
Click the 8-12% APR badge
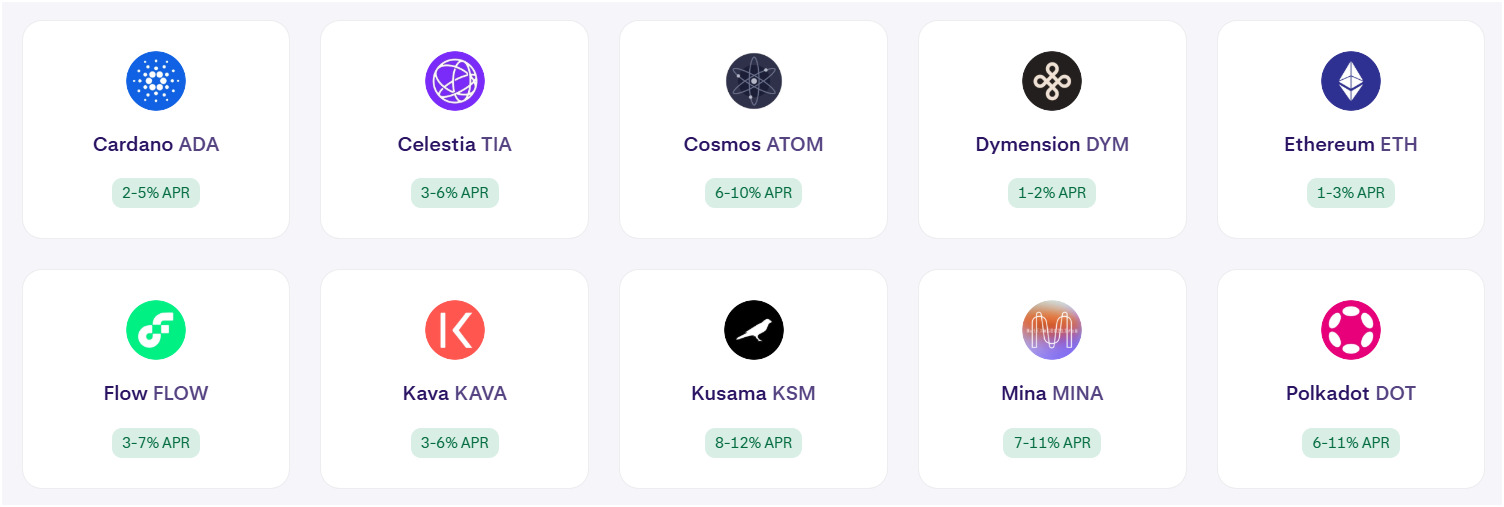point(753,442)
